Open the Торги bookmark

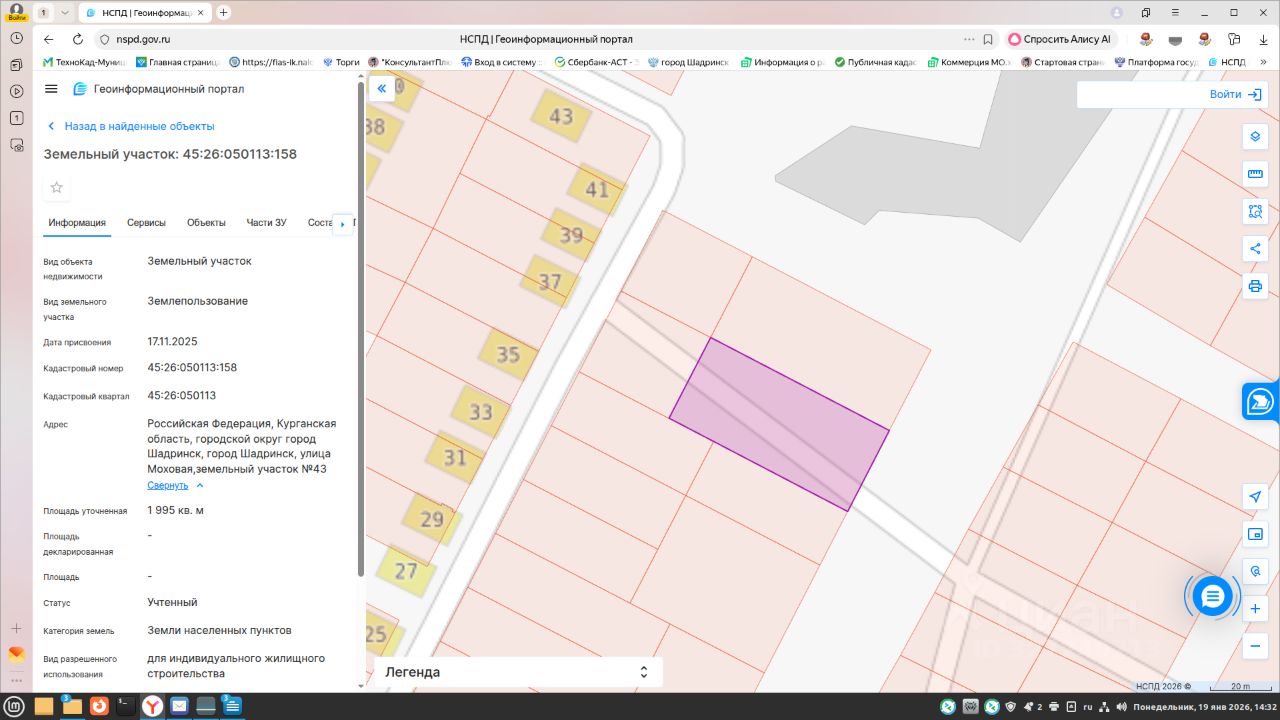click(340, 62)
